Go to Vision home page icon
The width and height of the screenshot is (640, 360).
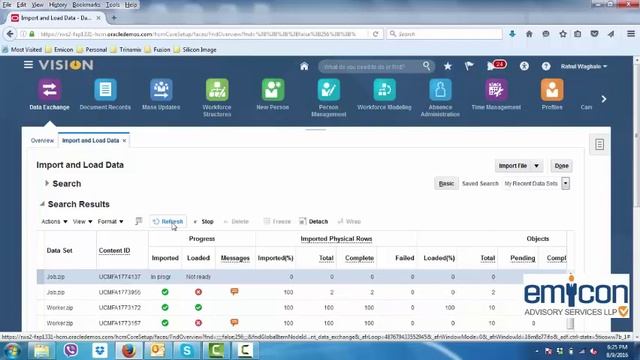pos(304,66)
